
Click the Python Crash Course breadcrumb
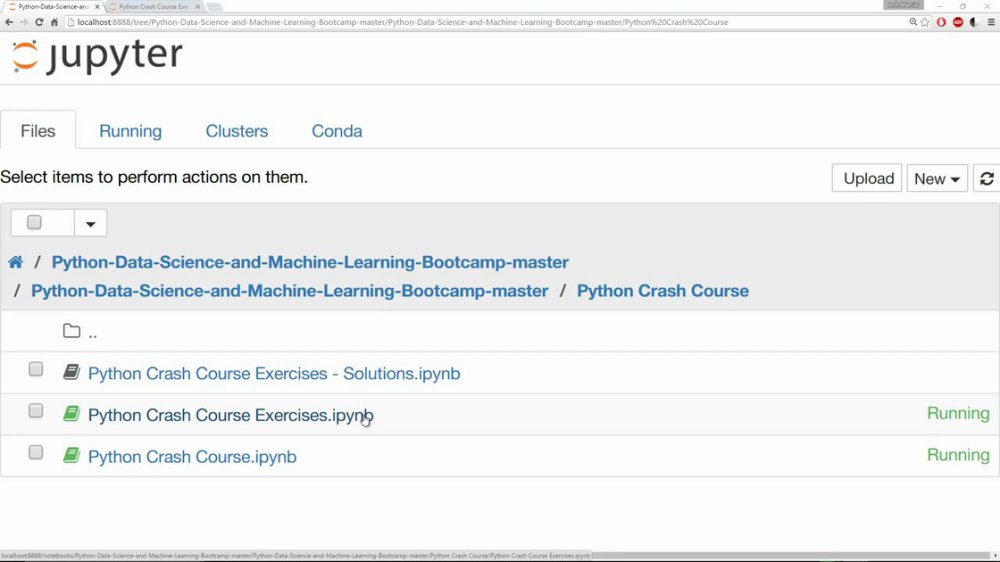click(x=663, y=291)
